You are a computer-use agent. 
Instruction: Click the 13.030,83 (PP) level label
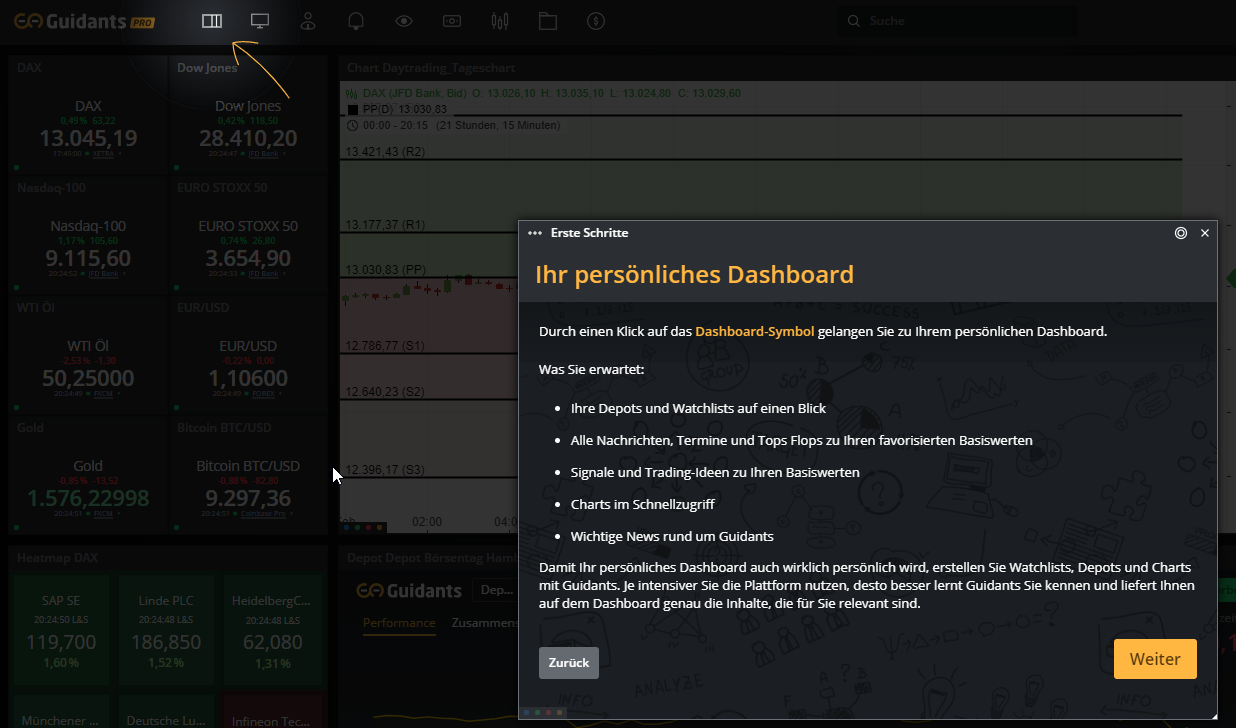coord(386,270)
